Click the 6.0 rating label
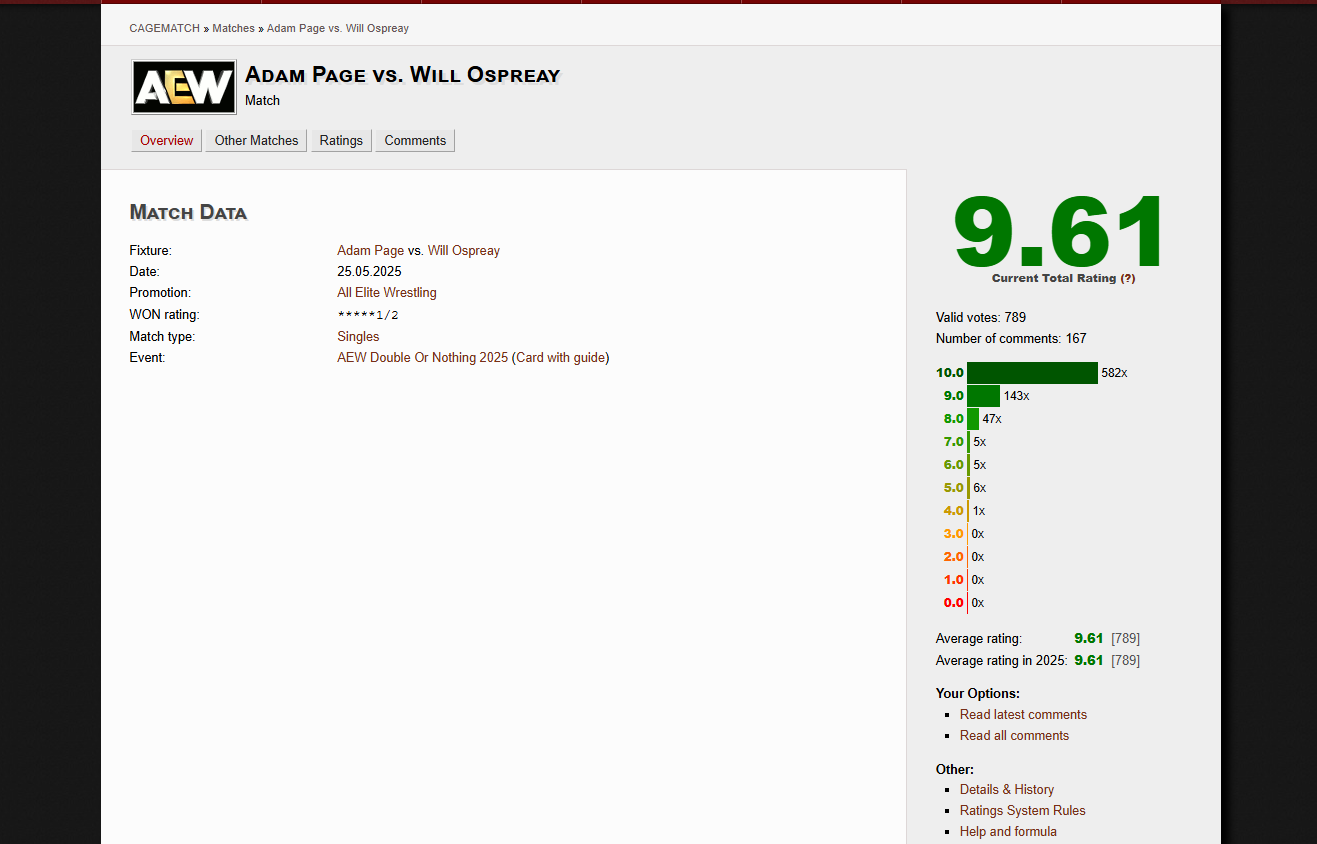The image size is (1317, 844). 953,465
